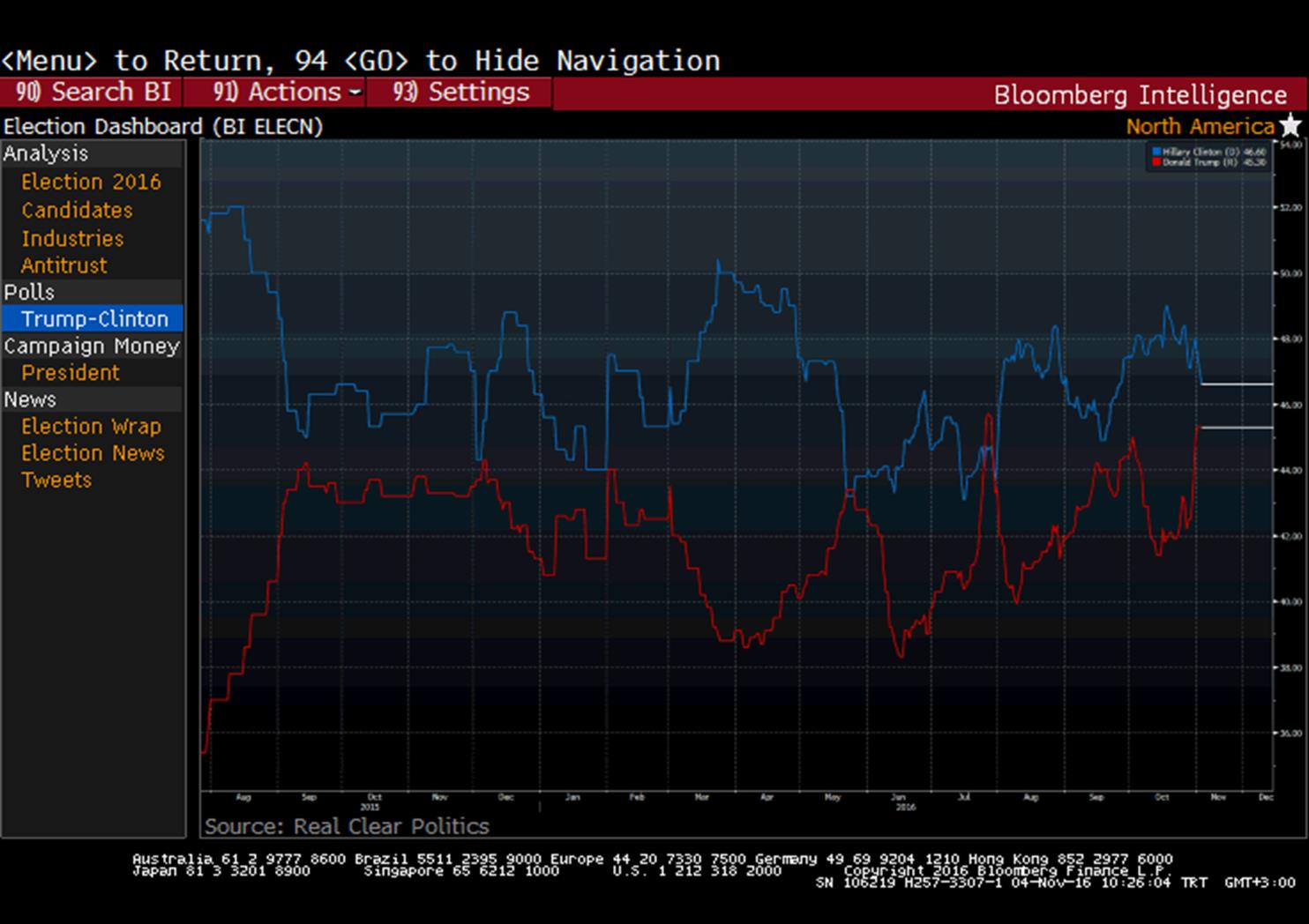This screenshot has width=1309, height=924.
Task: Open the Tweets feed
Action: pyautogui.click(x=56, y=480)
